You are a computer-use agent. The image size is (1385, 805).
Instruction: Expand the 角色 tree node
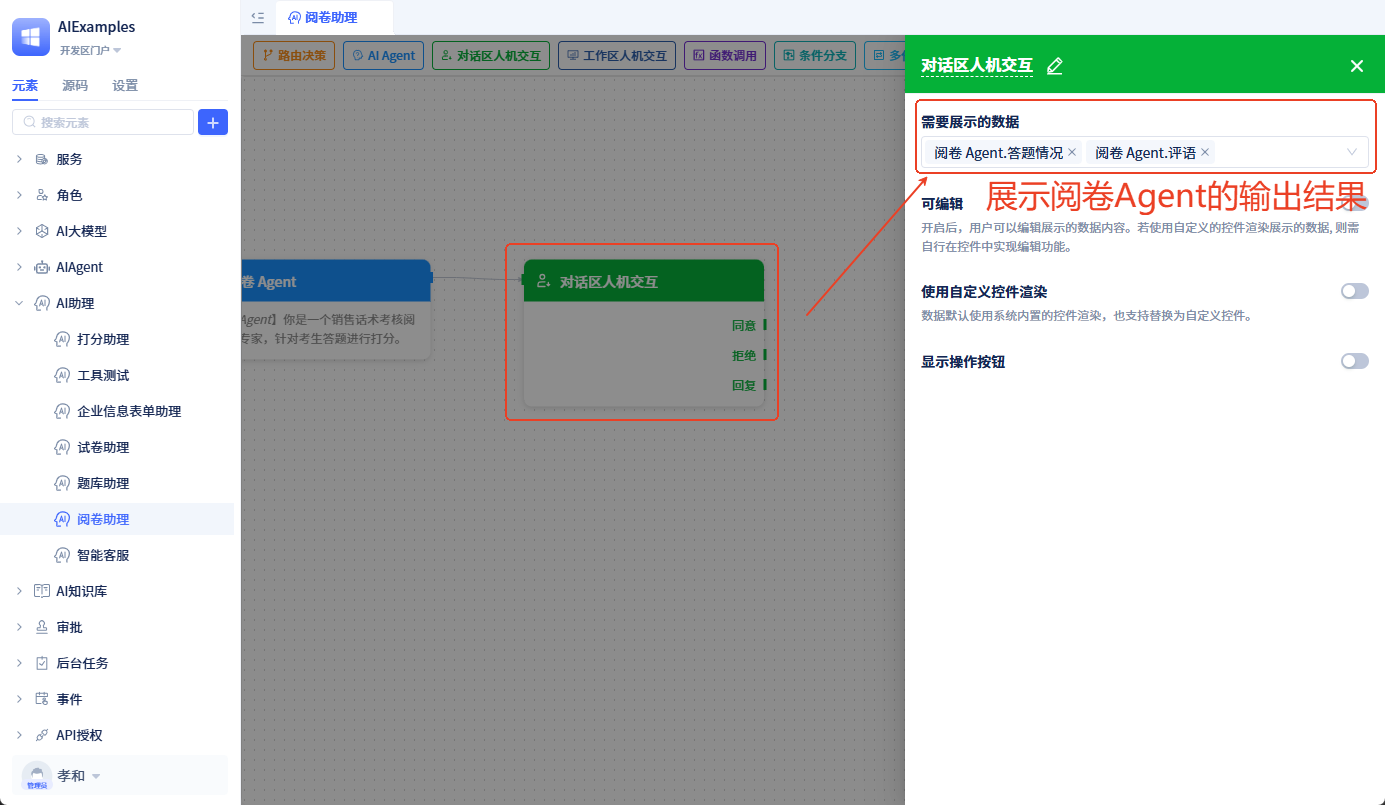19,195
